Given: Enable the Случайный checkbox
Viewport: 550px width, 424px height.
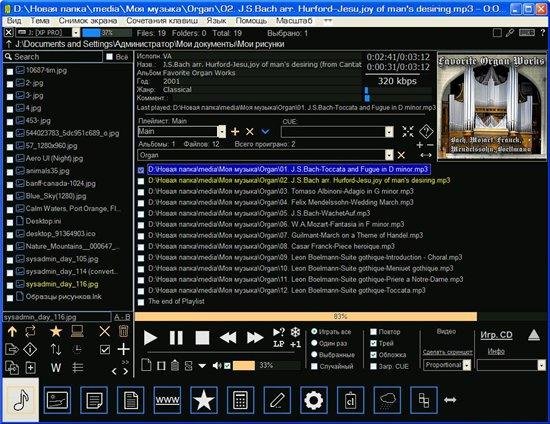Looking at the screenshot, I should (314, 366).
